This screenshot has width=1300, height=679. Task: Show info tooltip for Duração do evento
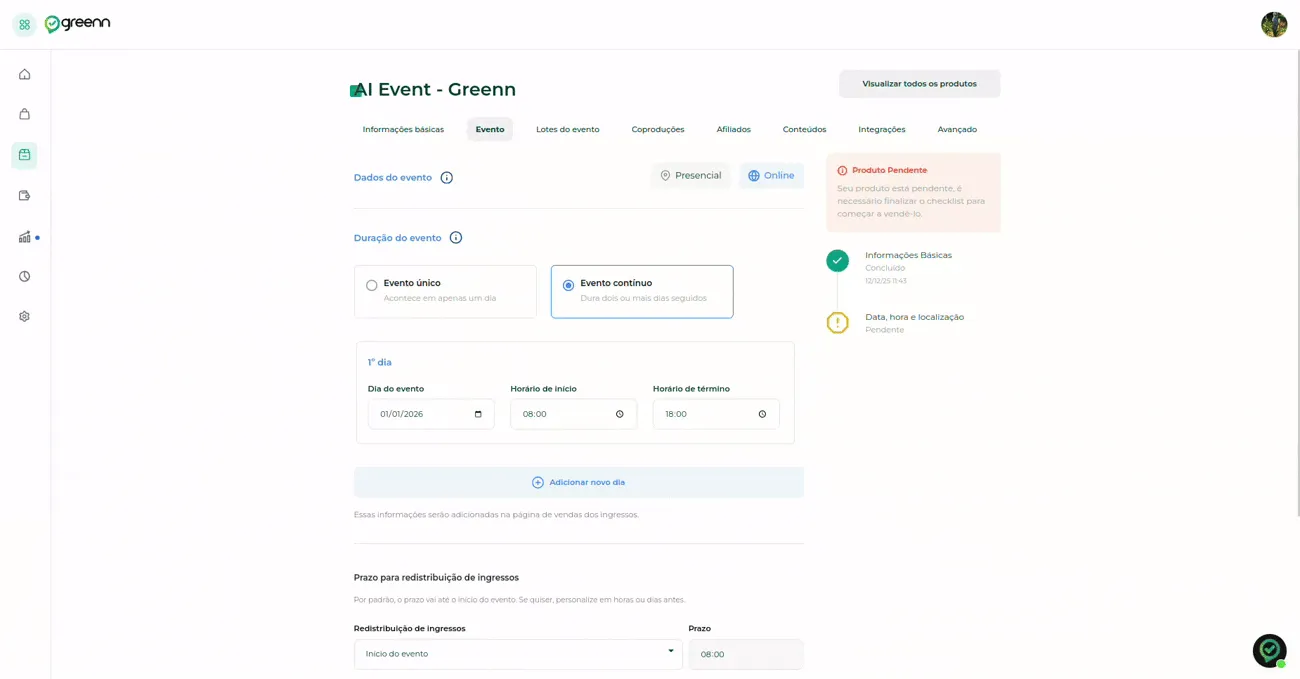pyautogui.click(x=456, y=238)
